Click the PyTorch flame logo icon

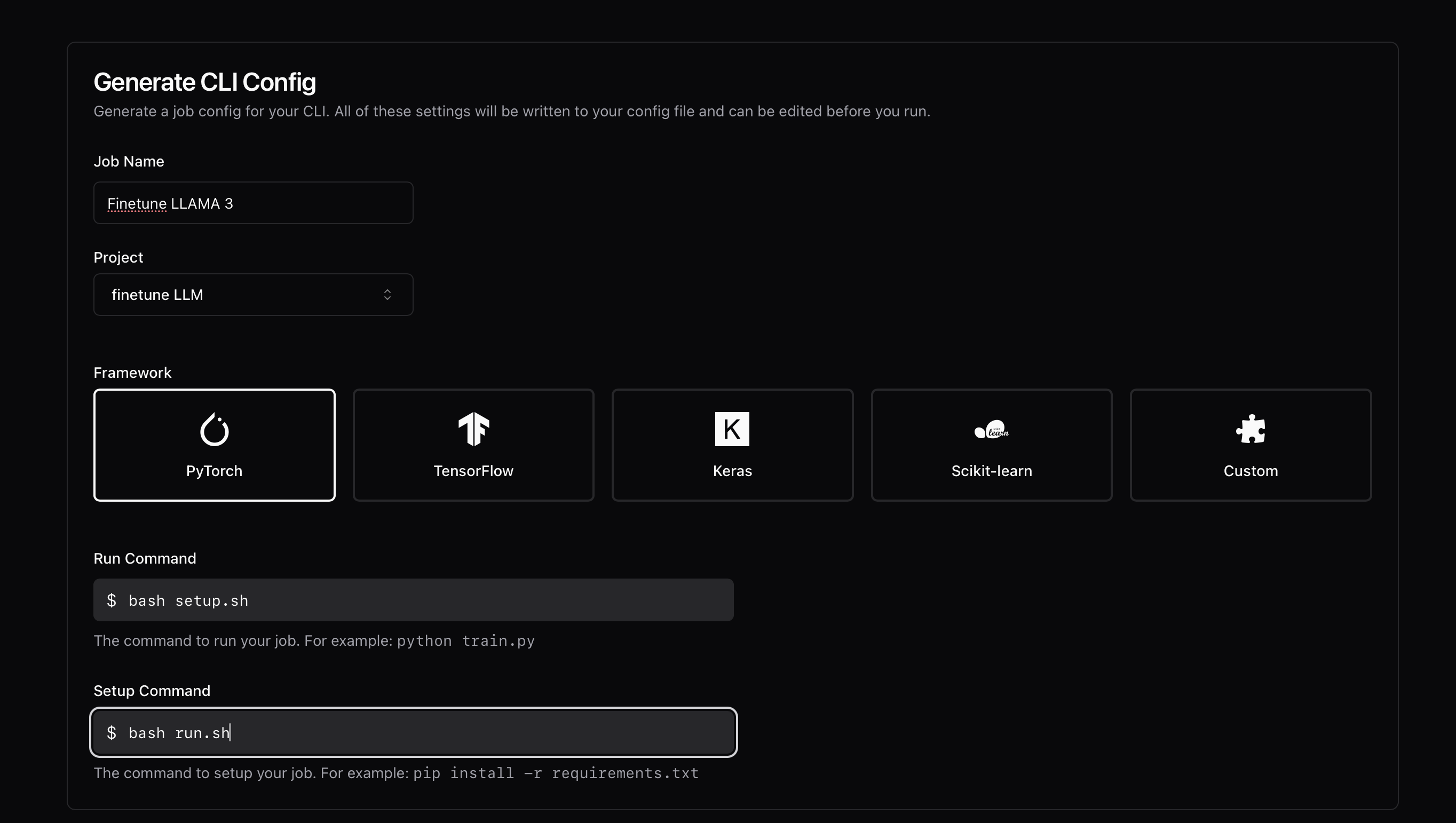214,430
